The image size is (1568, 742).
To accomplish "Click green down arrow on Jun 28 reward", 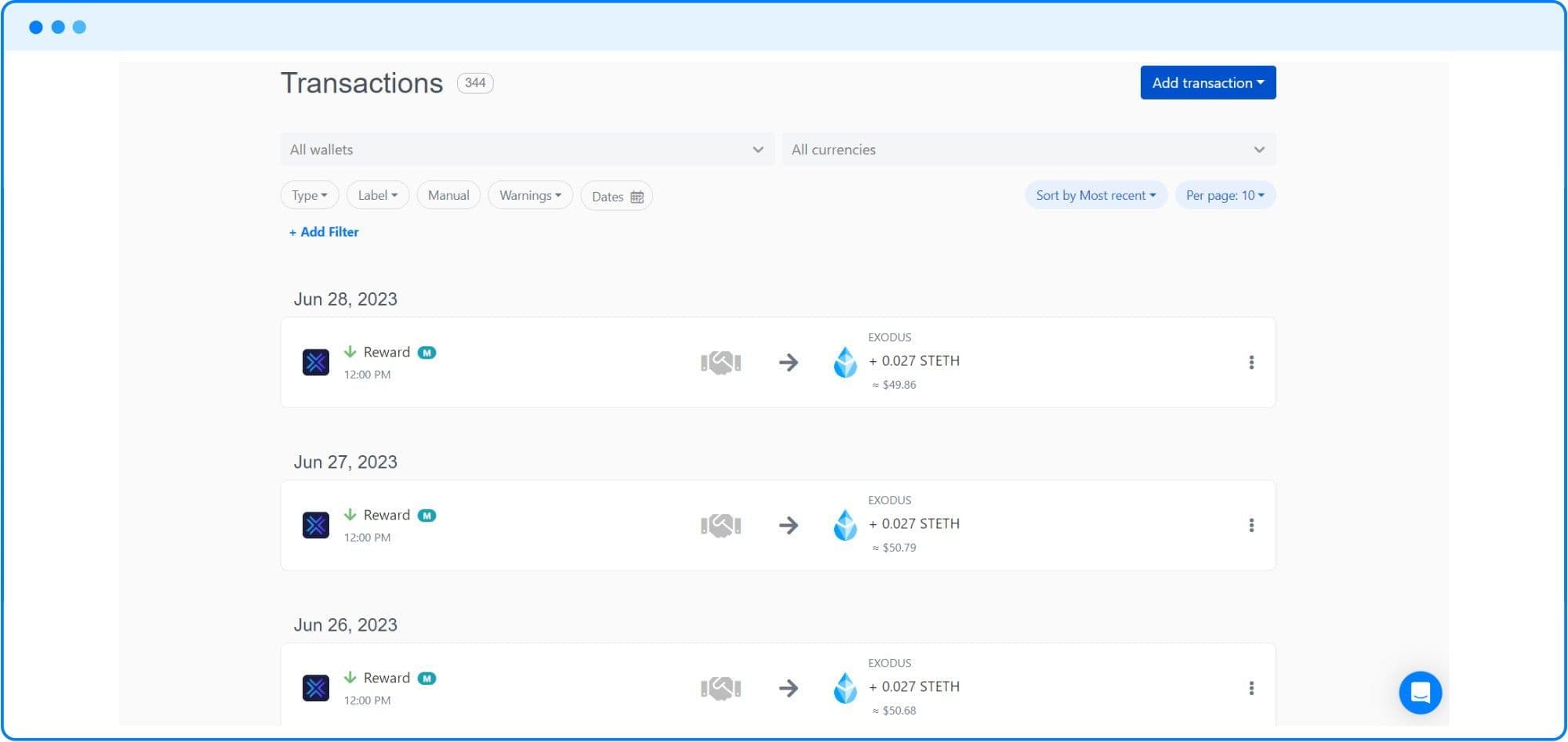I will [x=350, y=352].
